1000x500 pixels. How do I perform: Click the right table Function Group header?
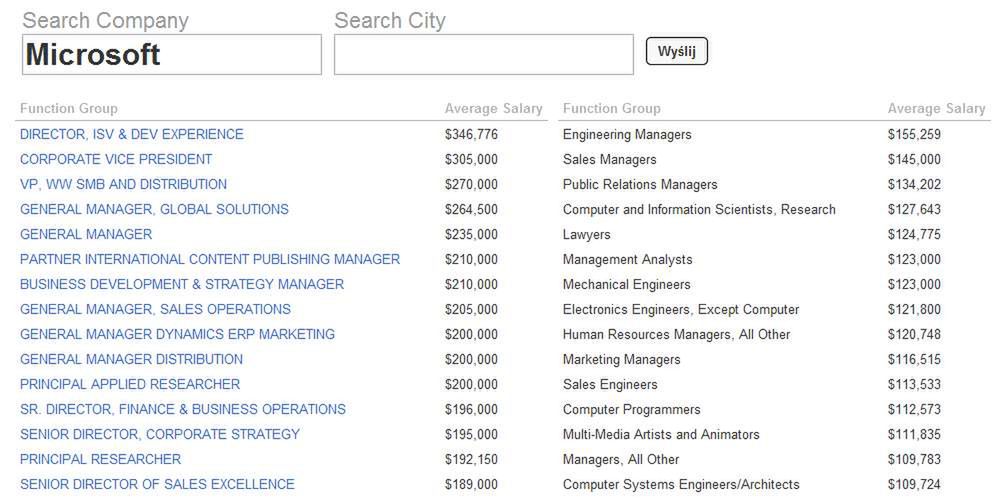coord(612,108)
